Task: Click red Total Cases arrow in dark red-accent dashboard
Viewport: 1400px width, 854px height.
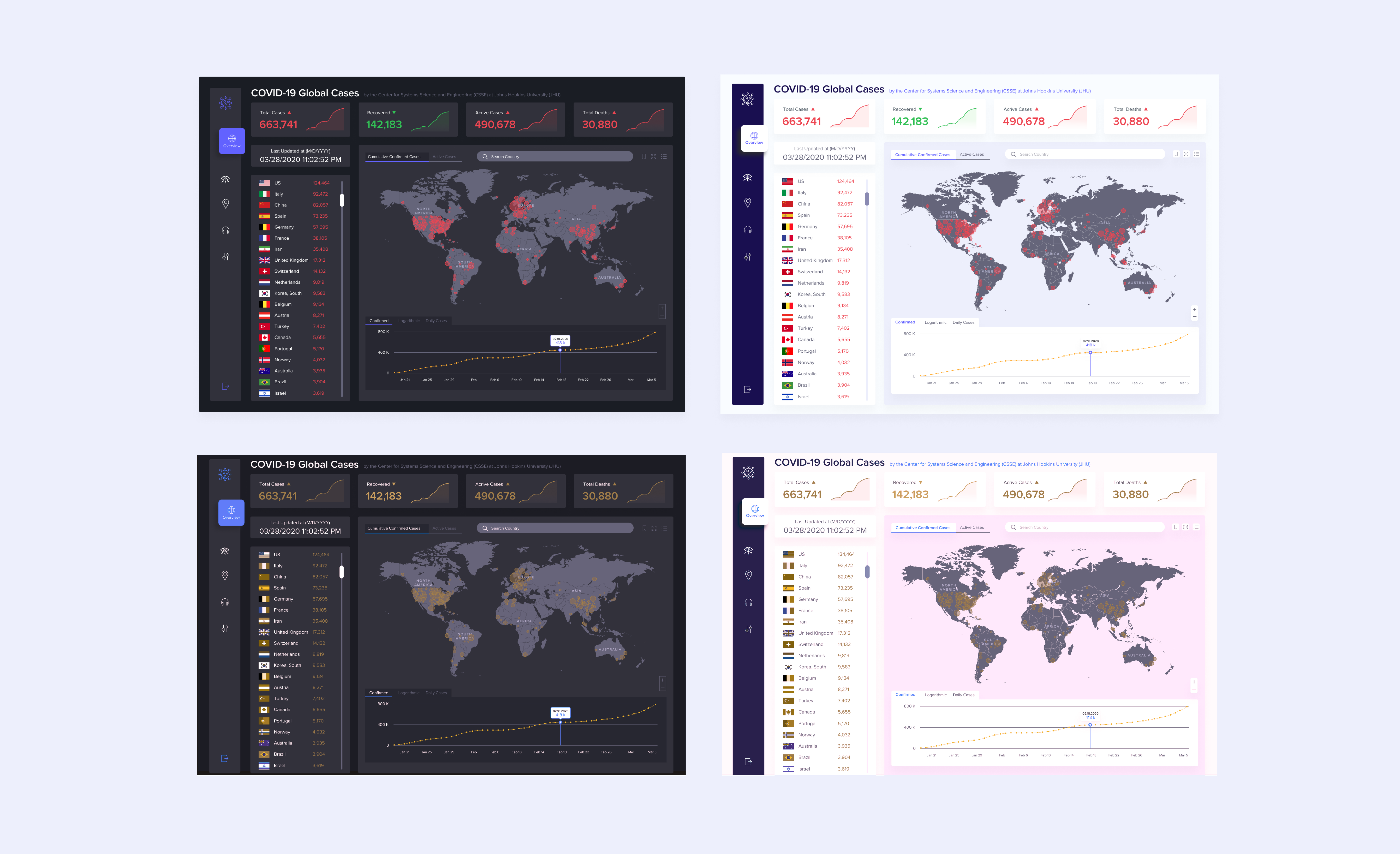Action: [289, 113]
